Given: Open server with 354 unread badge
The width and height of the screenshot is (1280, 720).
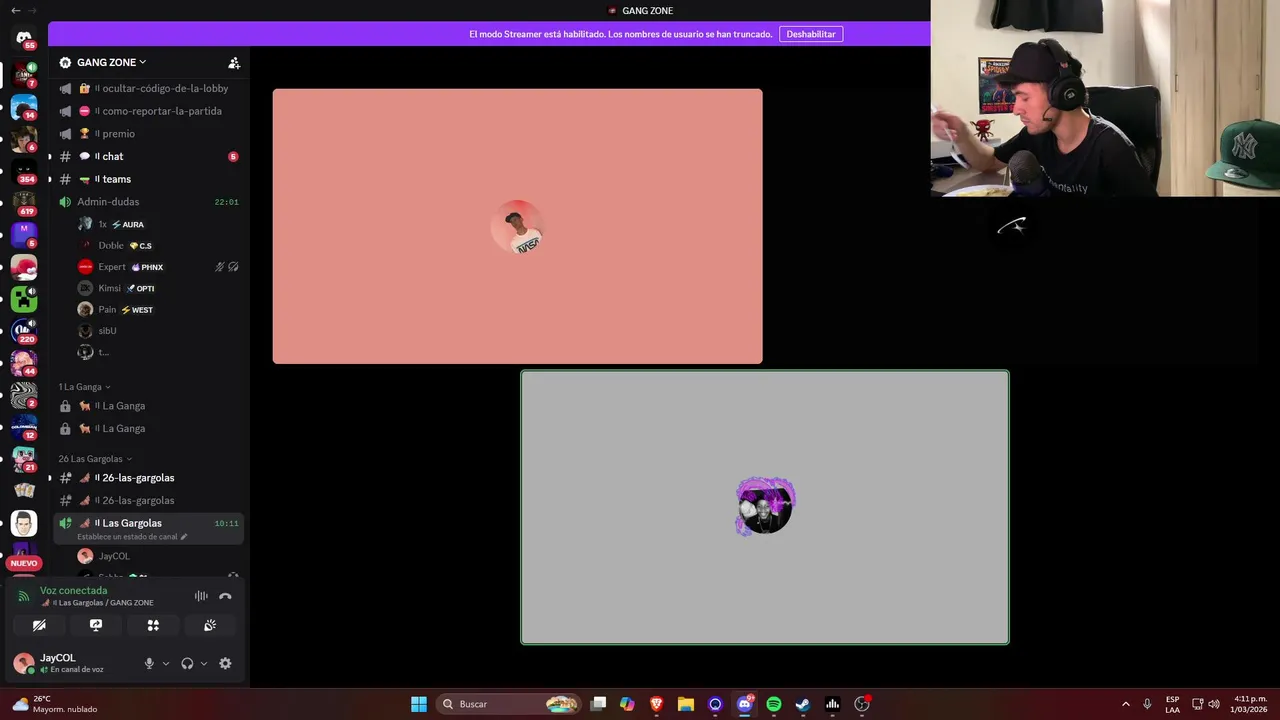Looking at the screenshot, I should 24,170.
